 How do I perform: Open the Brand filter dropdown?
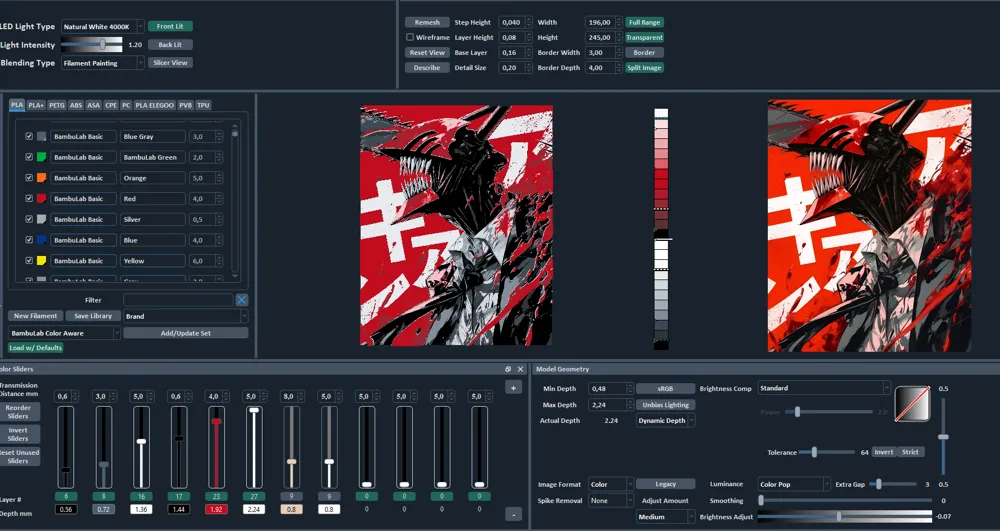(186, 316)
